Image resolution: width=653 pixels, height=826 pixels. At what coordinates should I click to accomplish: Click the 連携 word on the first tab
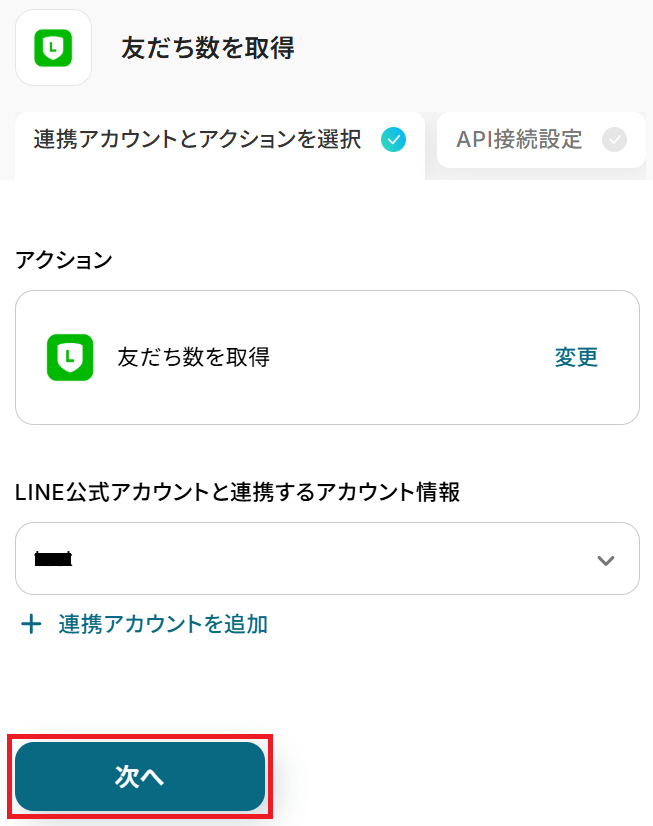tap(56, 140)
